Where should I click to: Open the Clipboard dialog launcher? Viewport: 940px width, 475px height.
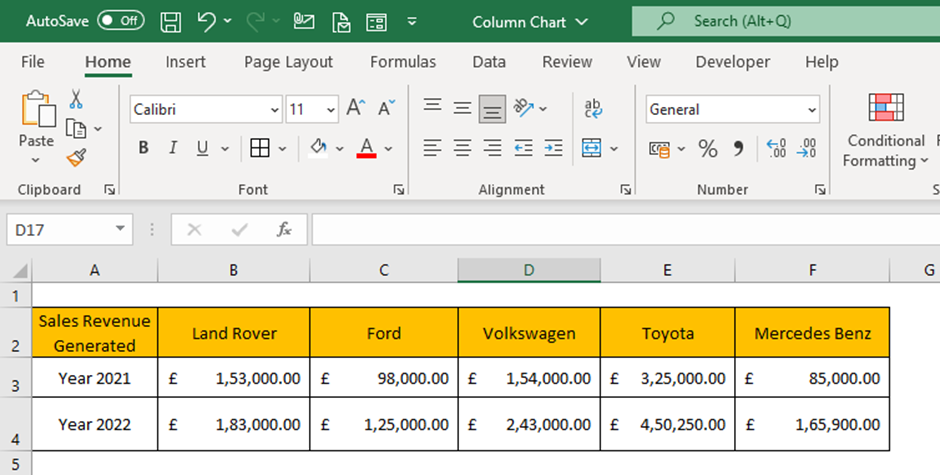110,190
